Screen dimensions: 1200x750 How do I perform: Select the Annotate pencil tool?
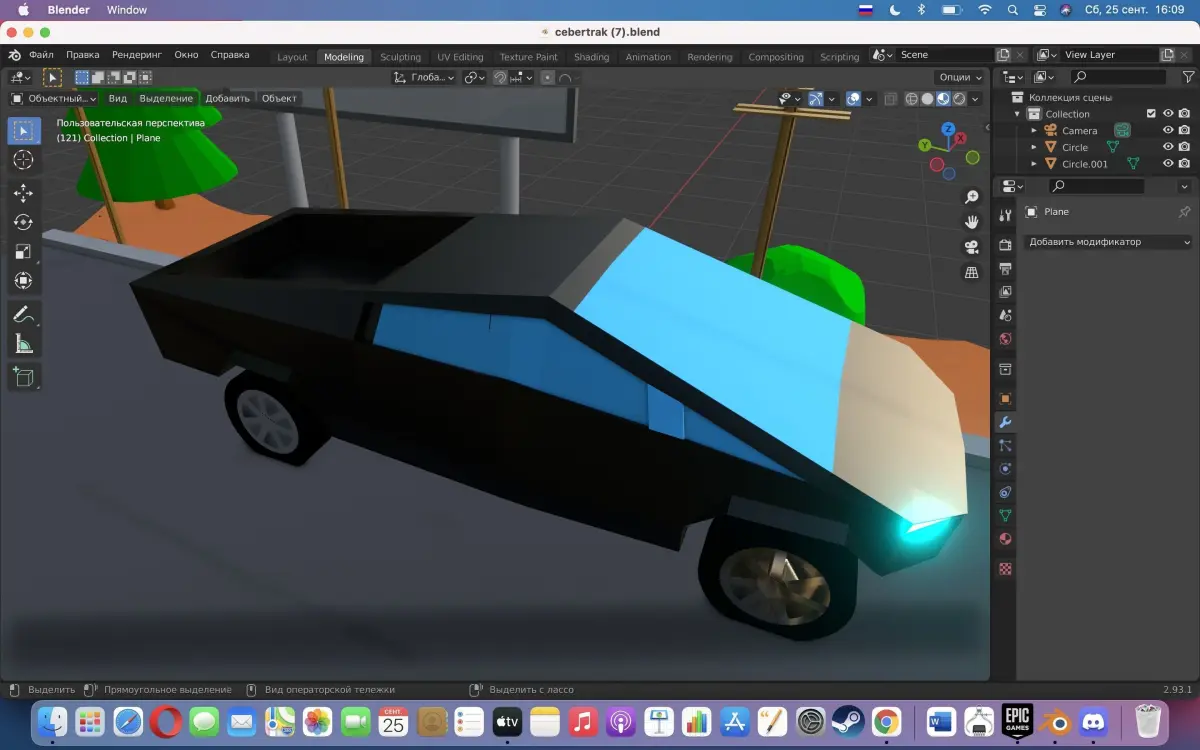coord(24,314)
